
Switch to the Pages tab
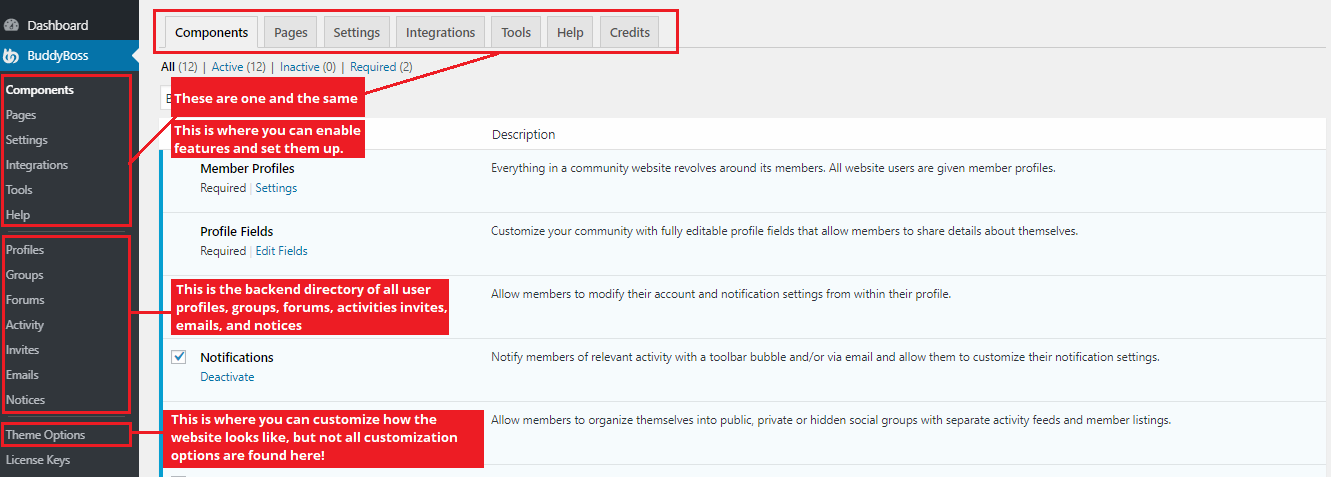pyautogui.click(x=291, y=32)
